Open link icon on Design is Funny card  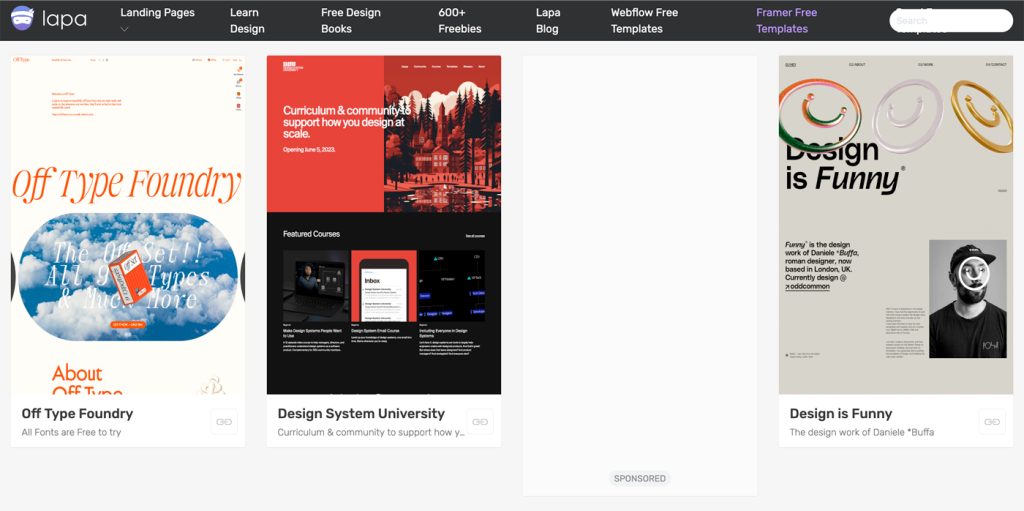[x=992, y=421]
